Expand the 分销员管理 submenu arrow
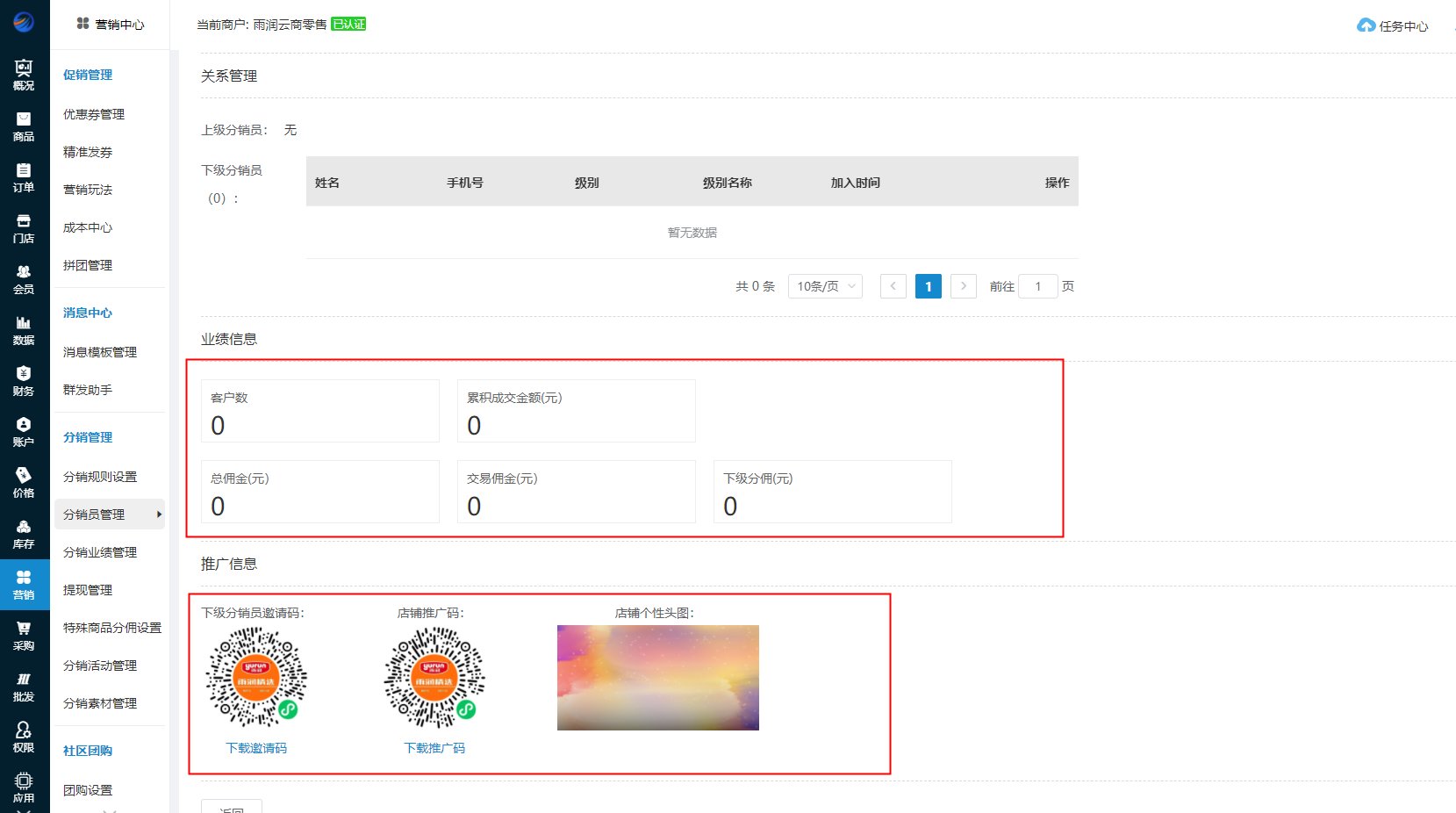This screenshot has height=813, width=1456. (159, 514)
